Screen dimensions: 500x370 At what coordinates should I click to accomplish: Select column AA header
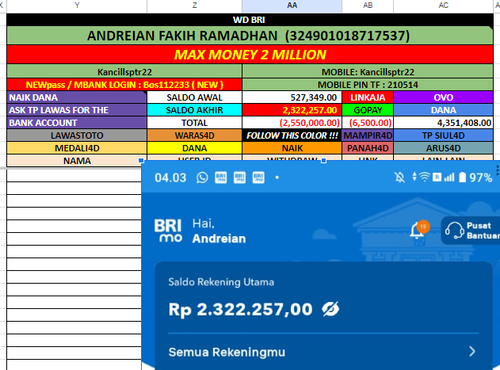coord(292,5)
